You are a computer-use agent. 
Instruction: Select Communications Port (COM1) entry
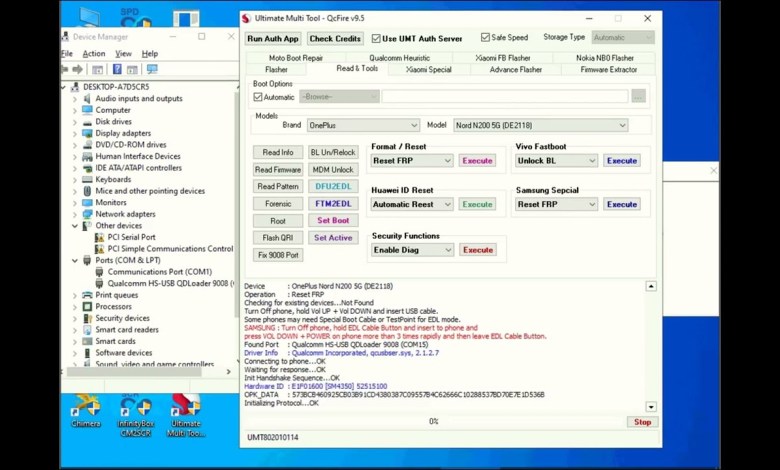pyautogui.click(x=159, y=272)
